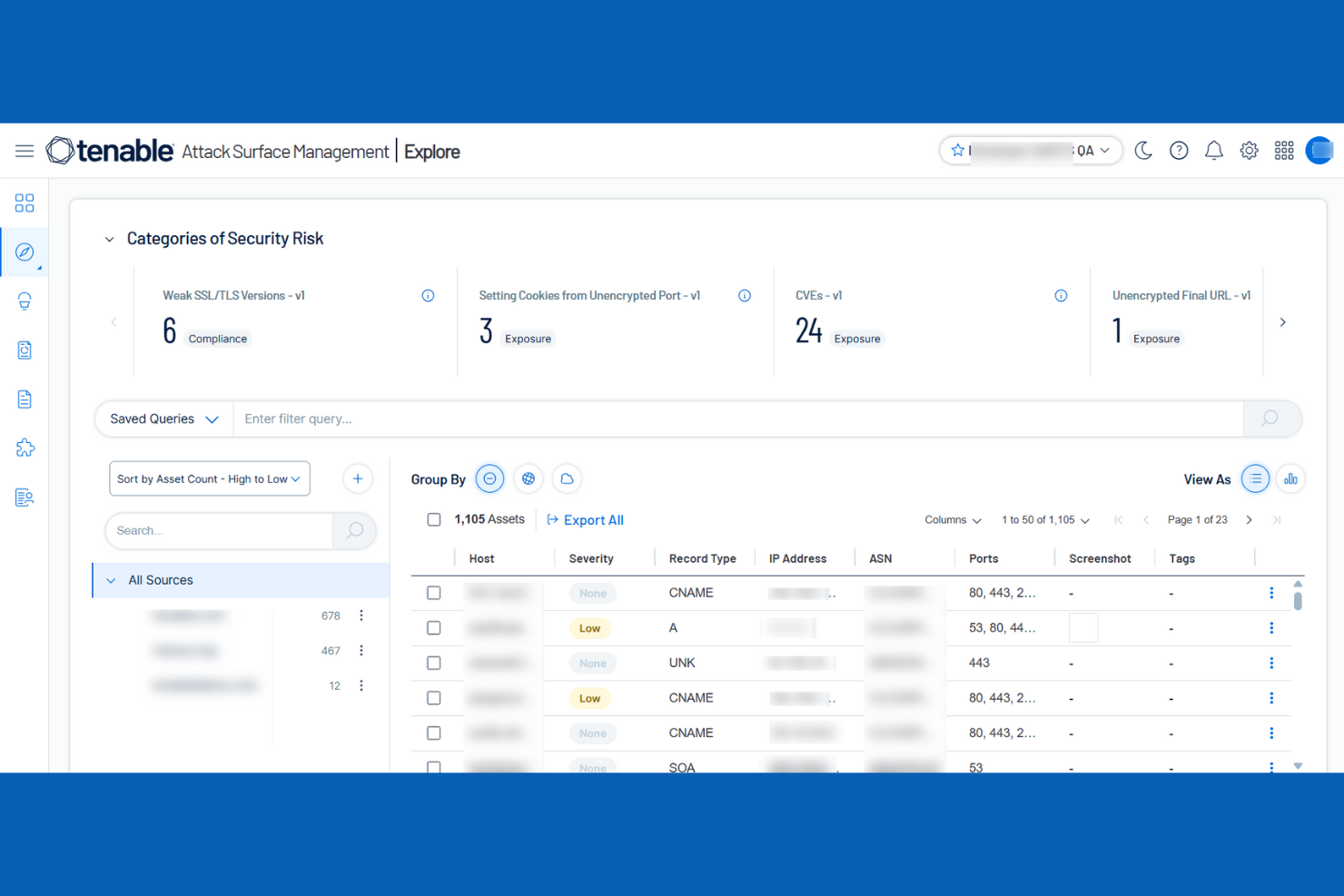Viewport: 1344px width, 896px height.
Task: Collapse the All Sources tree item
Action: [111, 579]
